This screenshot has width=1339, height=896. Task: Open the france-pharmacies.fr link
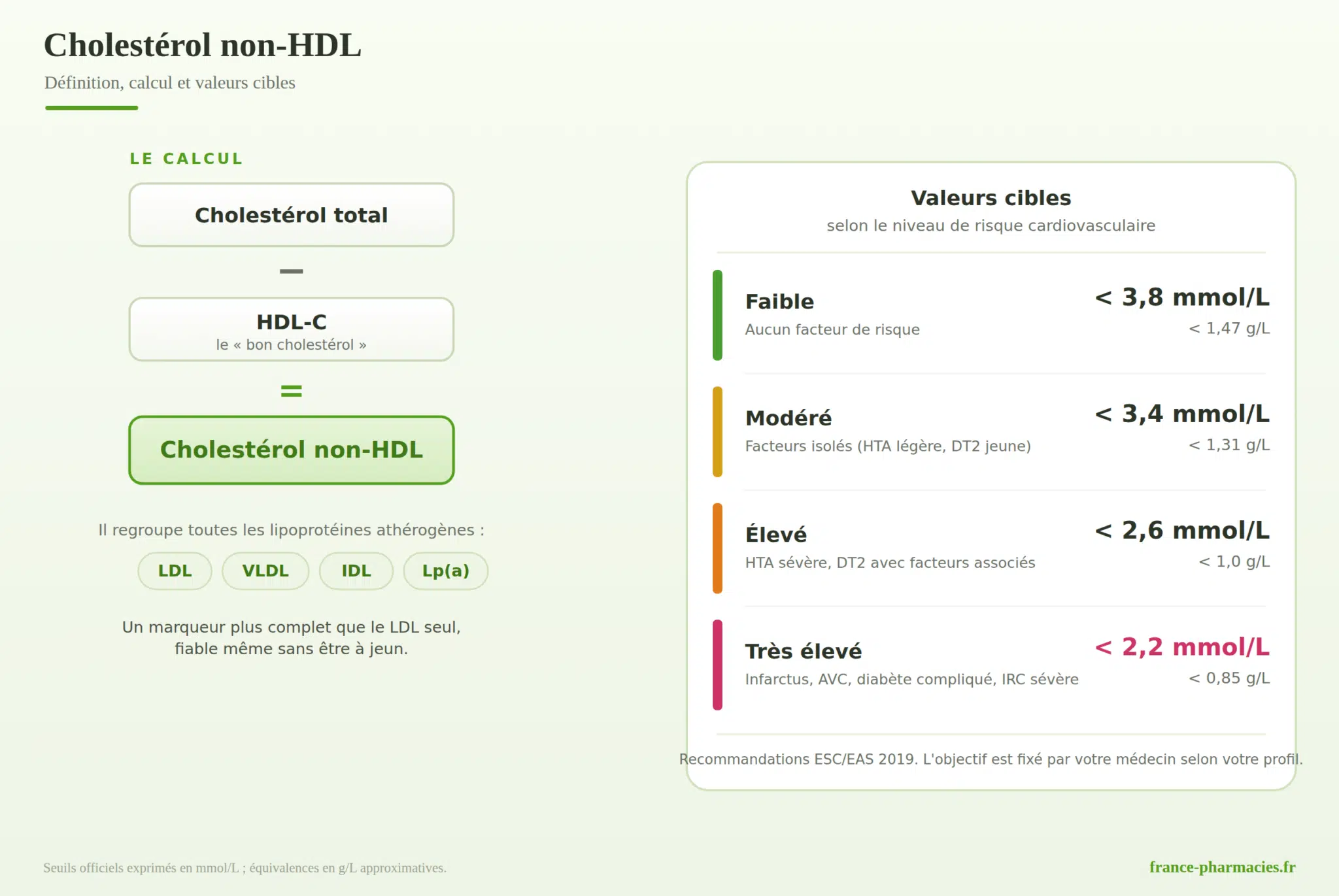coord(1222,867)
